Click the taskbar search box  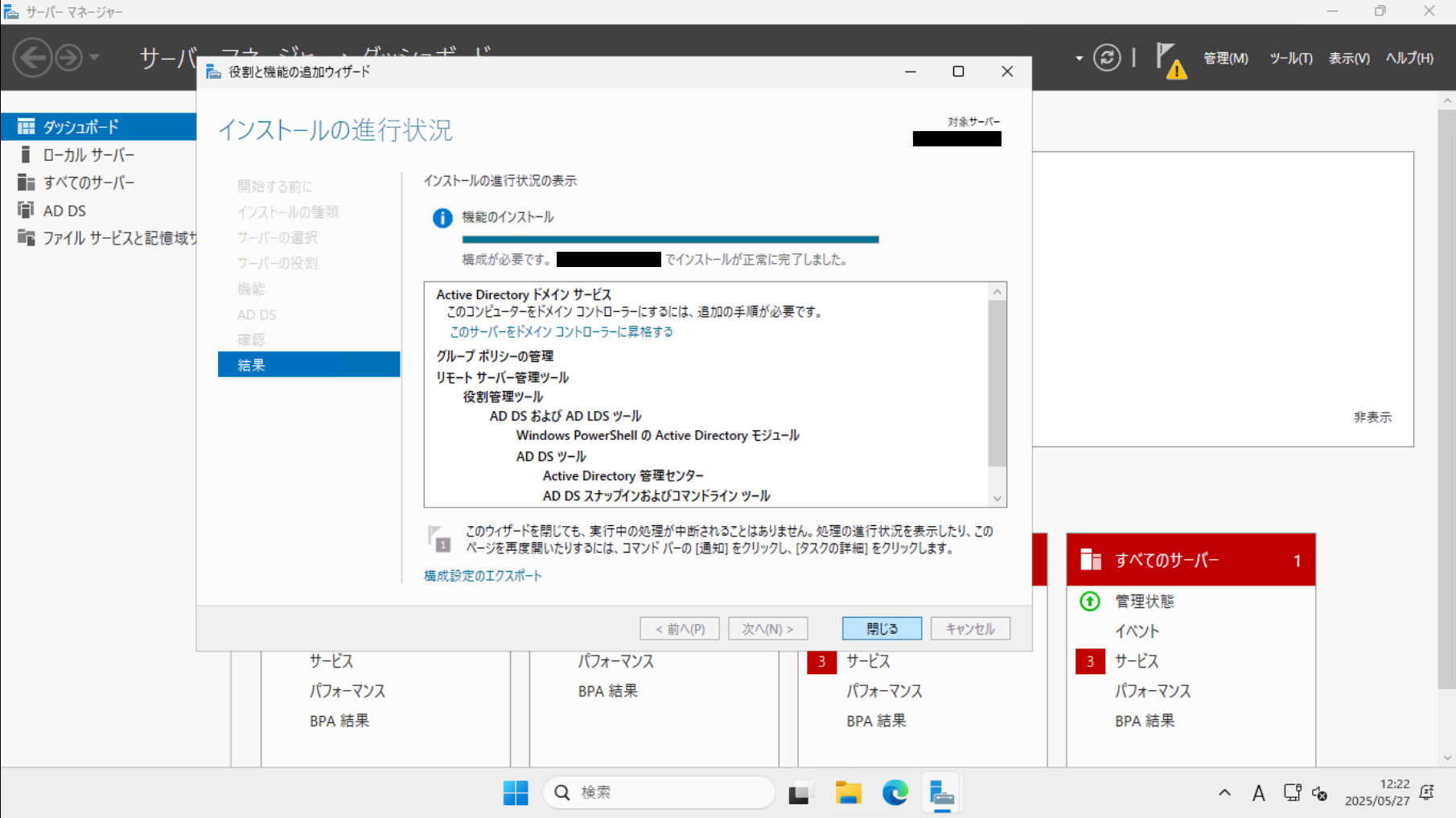[x=659, y=793]
